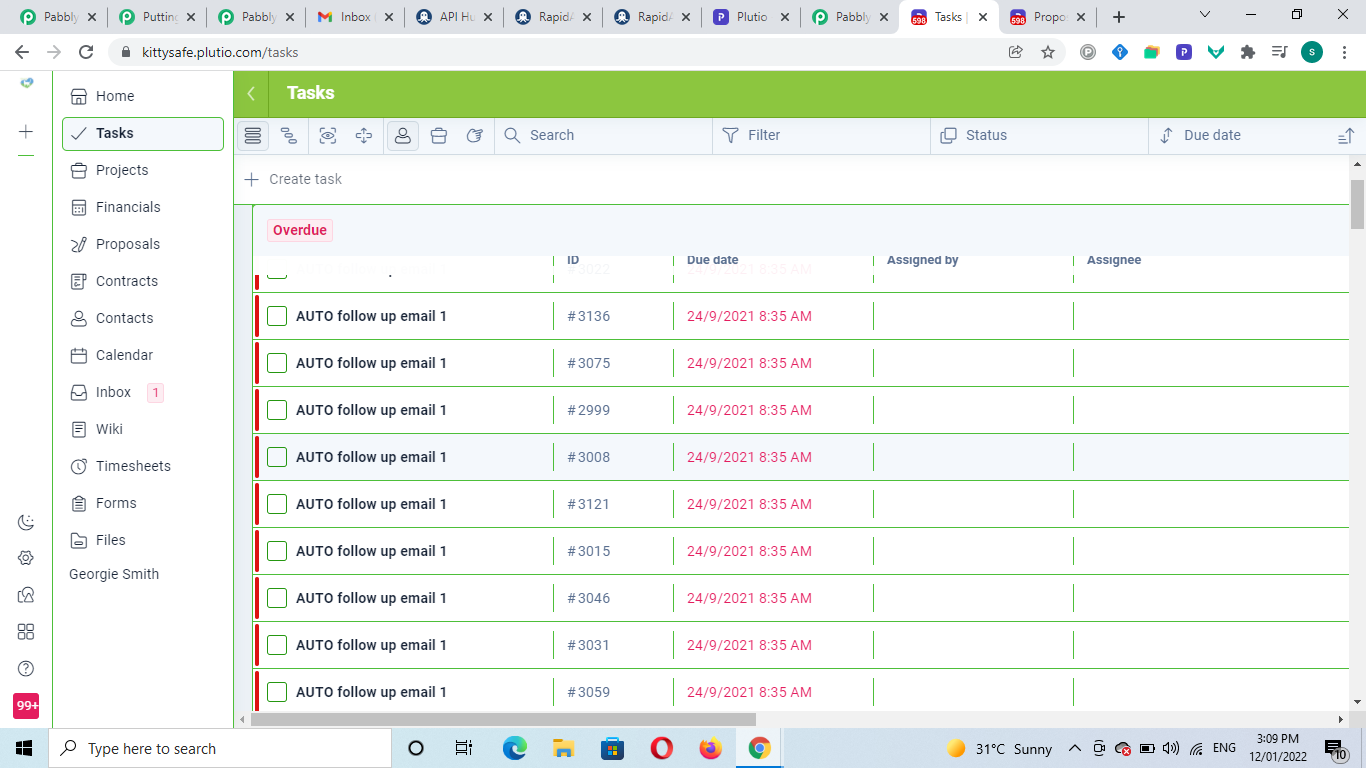Open the Opera icon in the taskbar
This screenshot has height=768, width=1366.
661,748
